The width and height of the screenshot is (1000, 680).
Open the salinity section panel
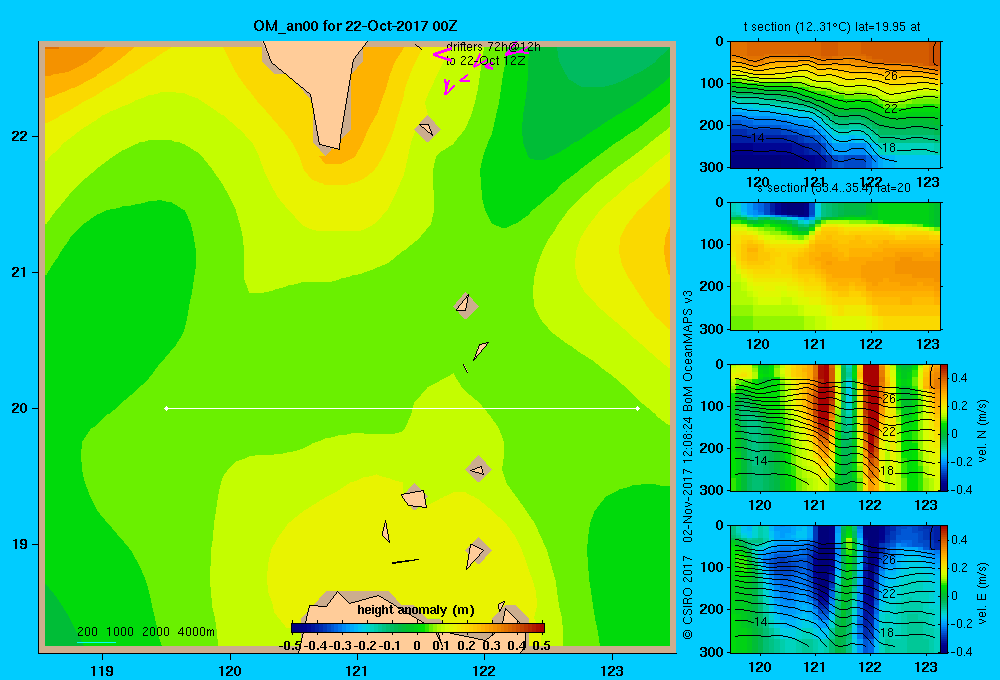point(835,266)
